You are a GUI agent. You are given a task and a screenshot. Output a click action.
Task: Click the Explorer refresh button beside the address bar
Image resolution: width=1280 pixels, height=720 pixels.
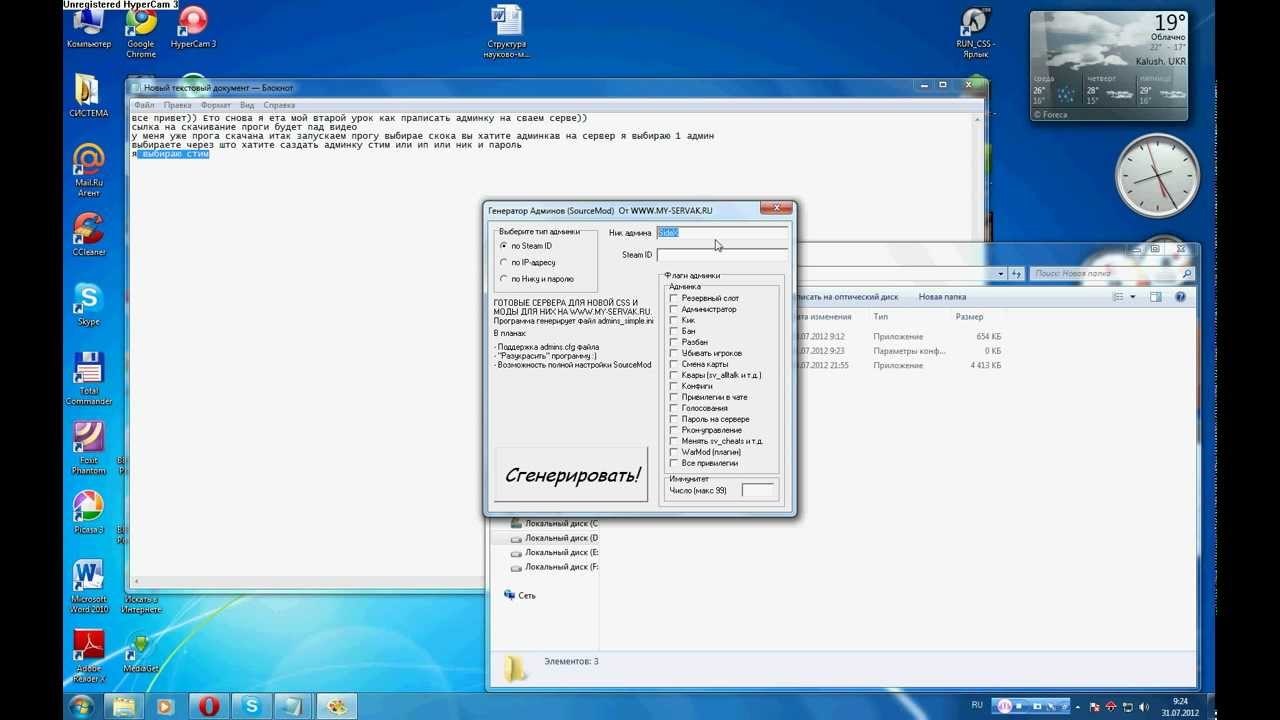point(1018,273)
